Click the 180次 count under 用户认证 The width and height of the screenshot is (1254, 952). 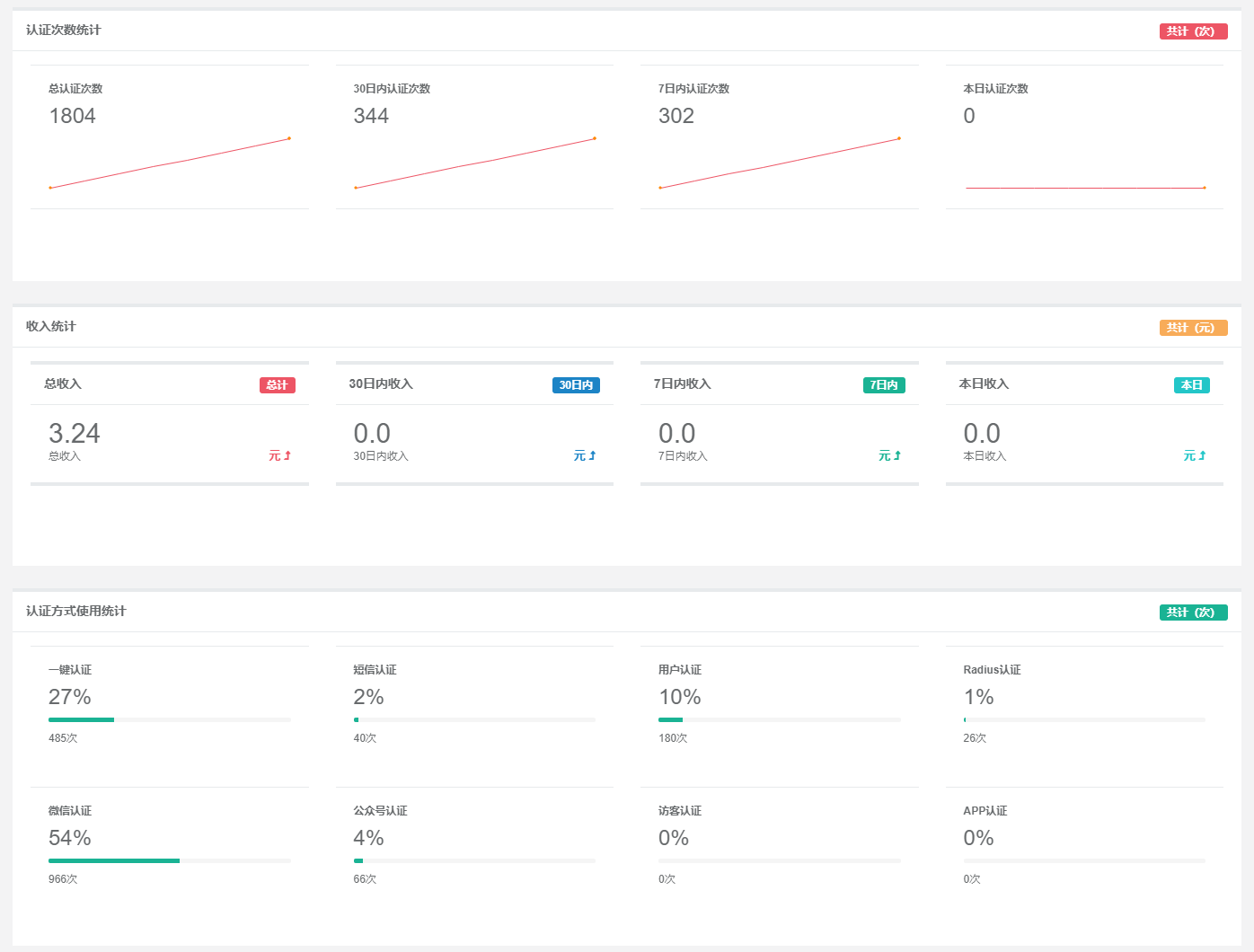(x=673, y=738)
